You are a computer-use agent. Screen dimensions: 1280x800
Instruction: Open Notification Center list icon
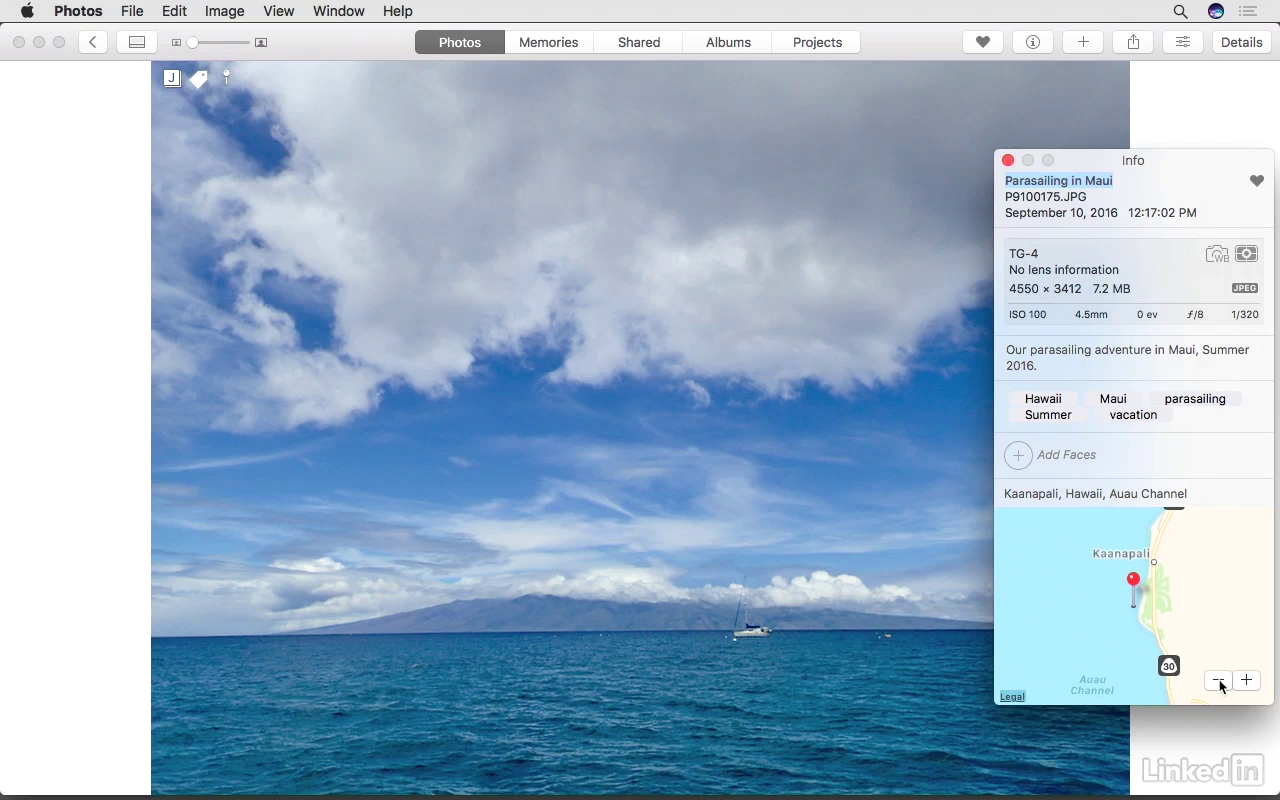[x=1247, y=11]
